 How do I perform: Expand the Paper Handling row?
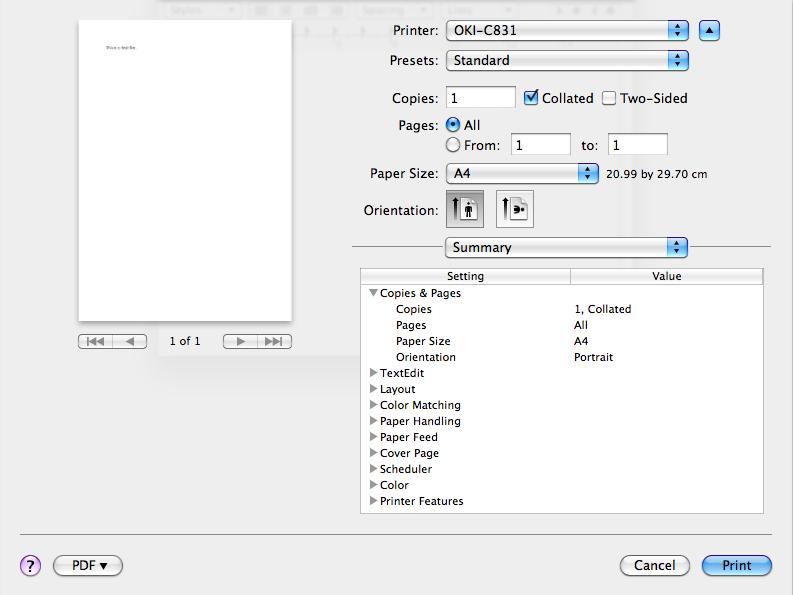pos(373,420)
